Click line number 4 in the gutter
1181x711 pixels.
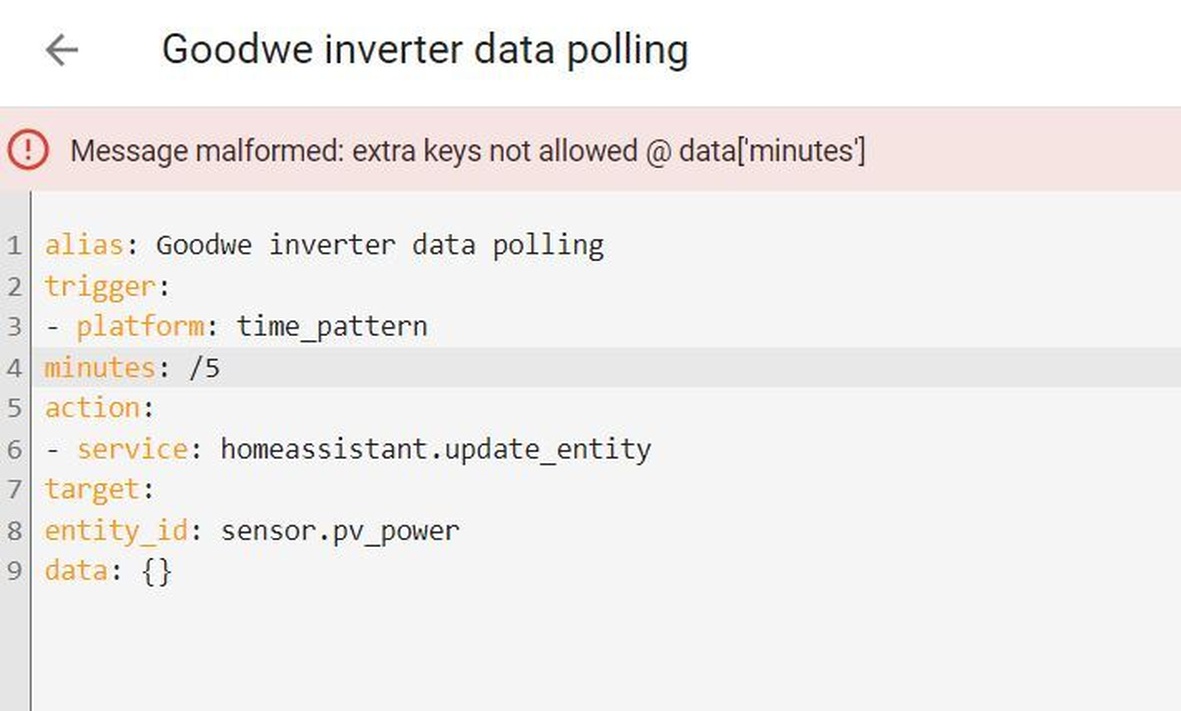[14, 368]
